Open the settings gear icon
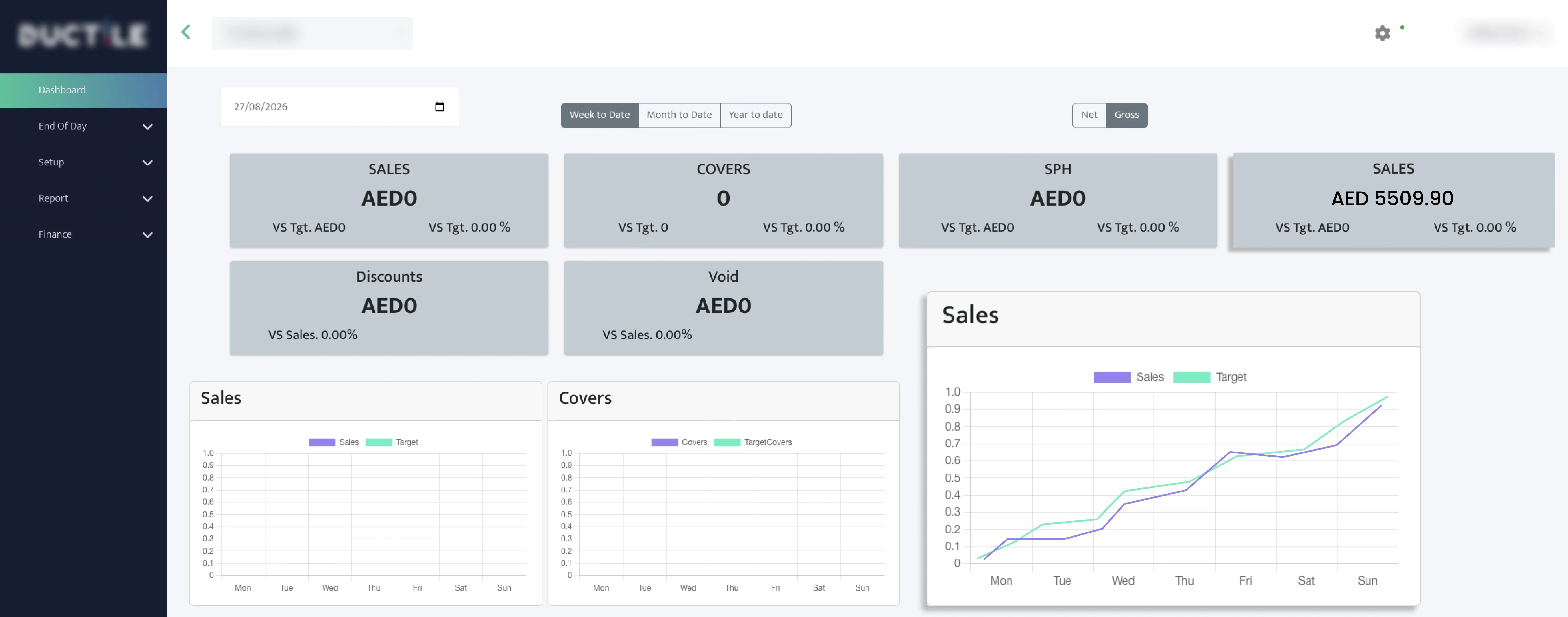 click(1382, 33)
